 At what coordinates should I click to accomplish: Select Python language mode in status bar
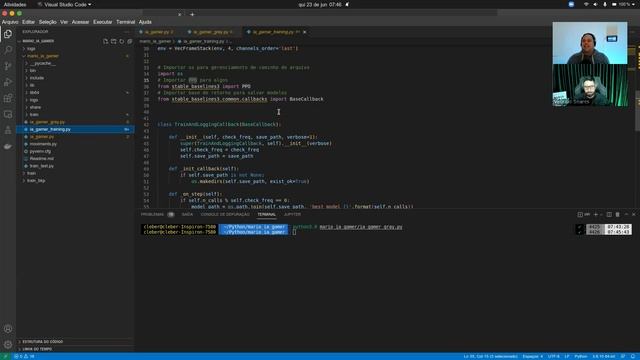[581, 356]
